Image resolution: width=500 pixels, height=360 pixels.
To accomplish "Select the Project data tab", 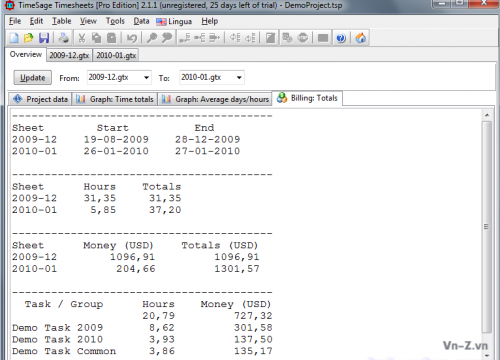I will coord(40,99).
